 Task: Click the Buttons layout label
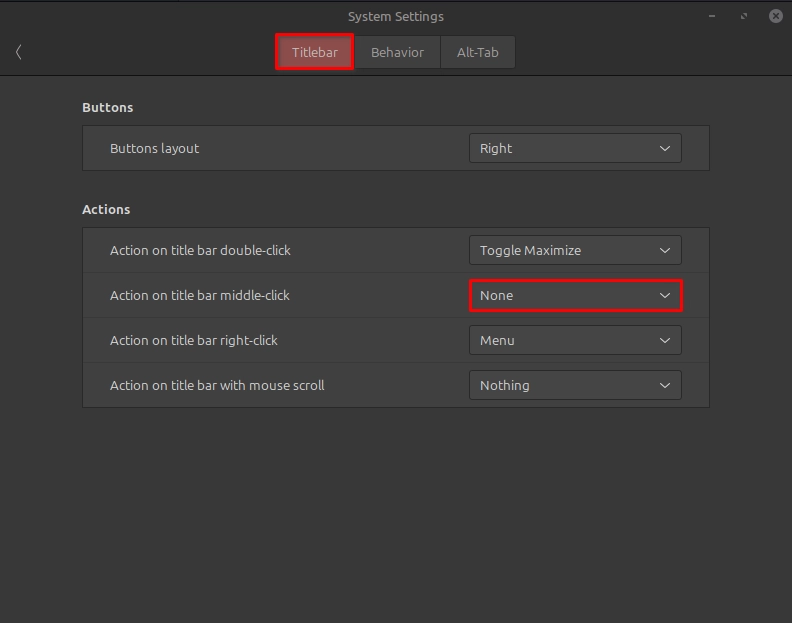coord(154,148)
